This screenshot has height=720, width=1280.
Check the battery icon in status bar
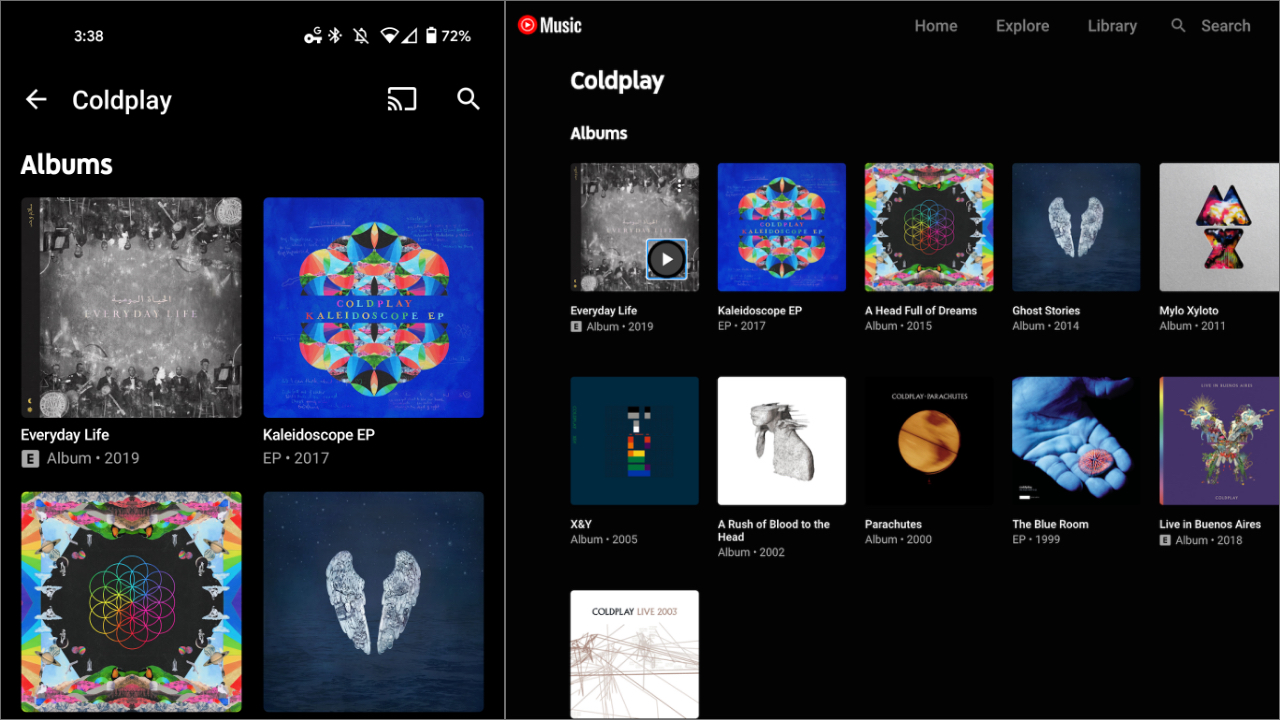click(431, 36)
